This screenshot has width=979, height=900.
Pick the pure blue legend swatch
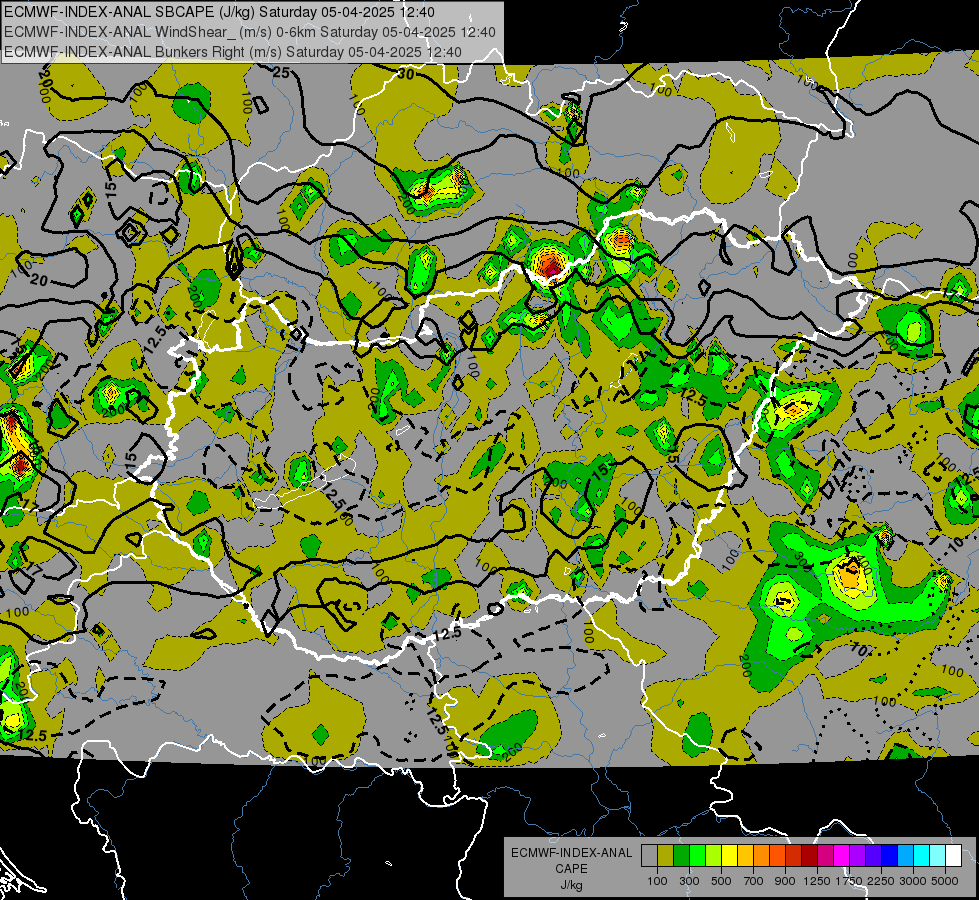click(890, 856)
